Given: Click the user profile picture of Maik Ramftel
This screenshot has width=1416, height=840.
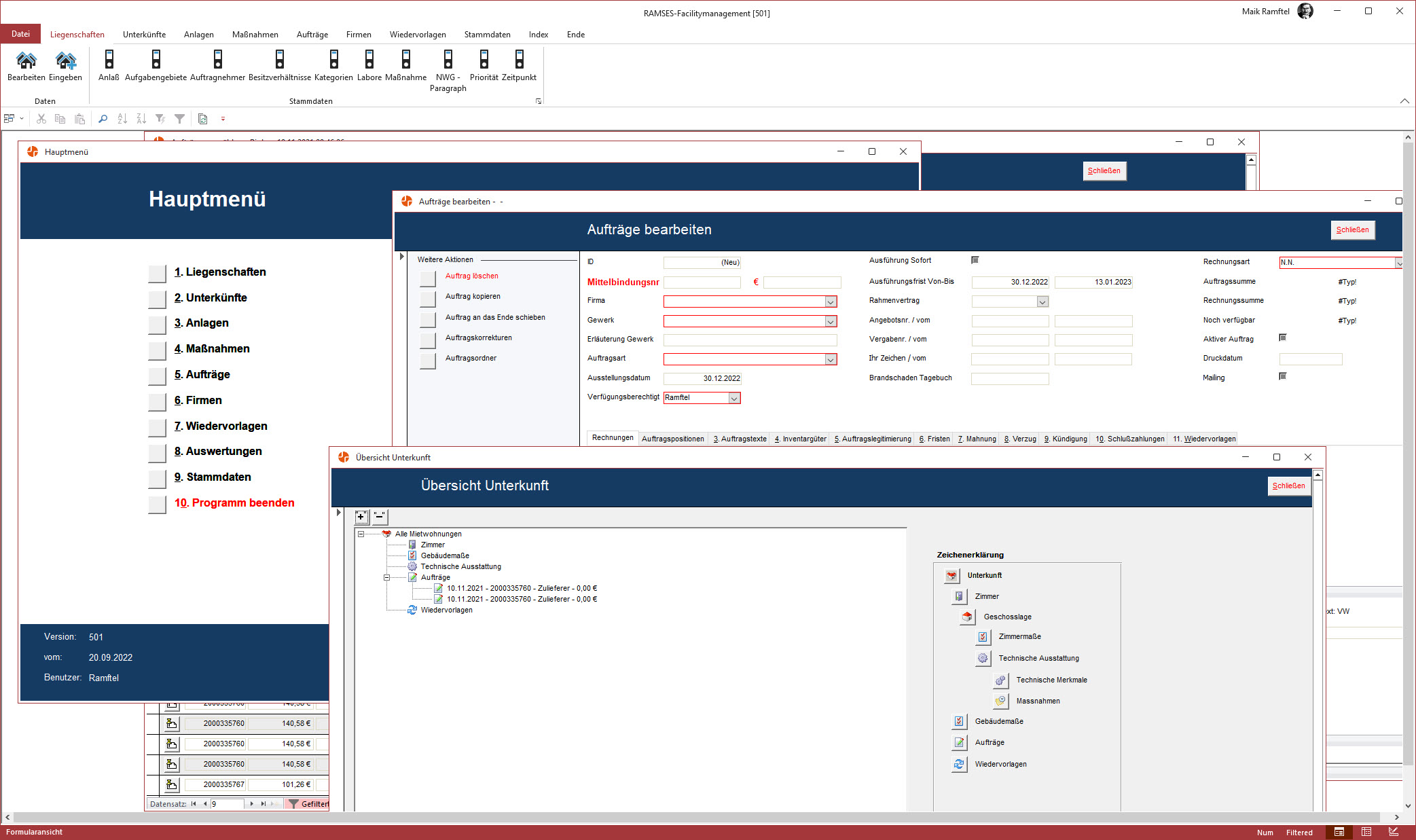Looking at the screenshot, I should (1305, 12).
